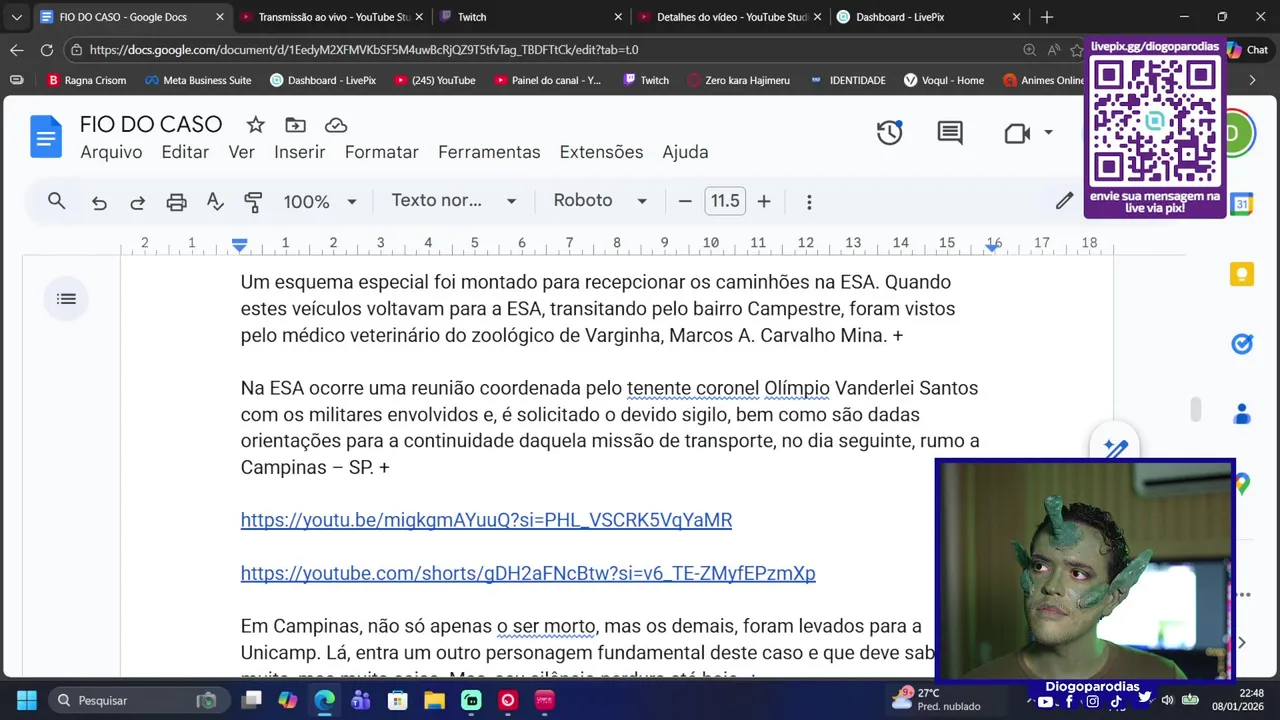Viewport: 1280px width, 720px height.
Task: Open Google Keep side panel icon
Action: click(1242, 274)
